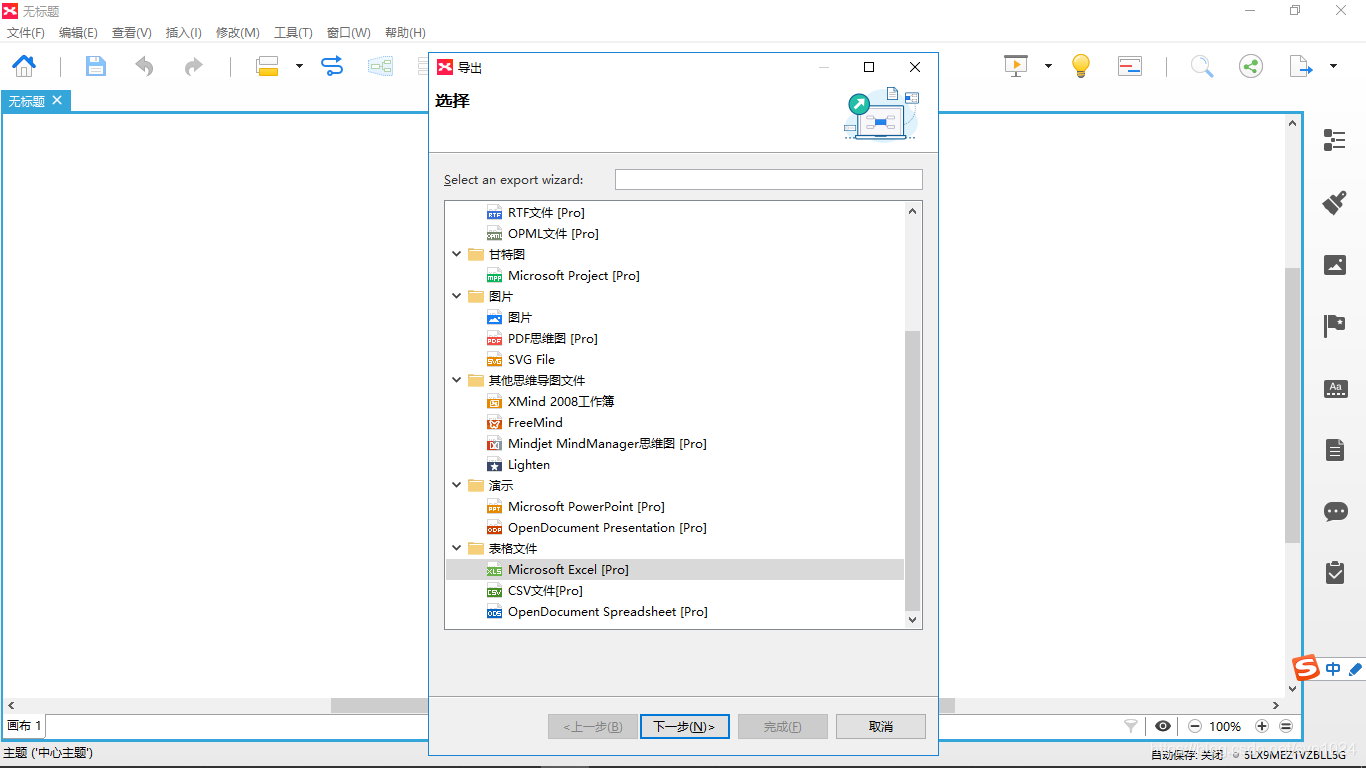Go to the Home icon in toolbar

click(24, 66)
